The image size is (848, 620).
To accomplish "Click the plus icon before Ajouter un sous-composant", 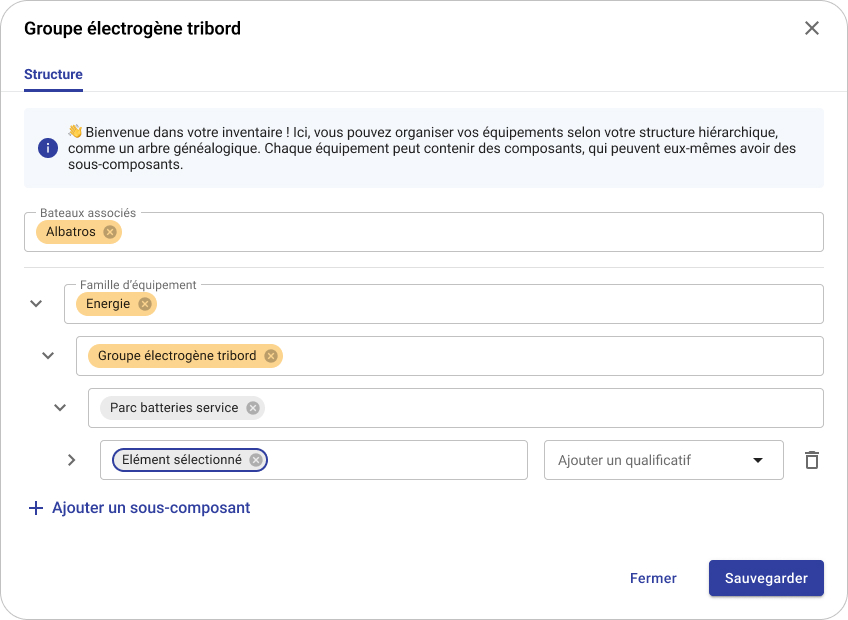I will (35, 507).
